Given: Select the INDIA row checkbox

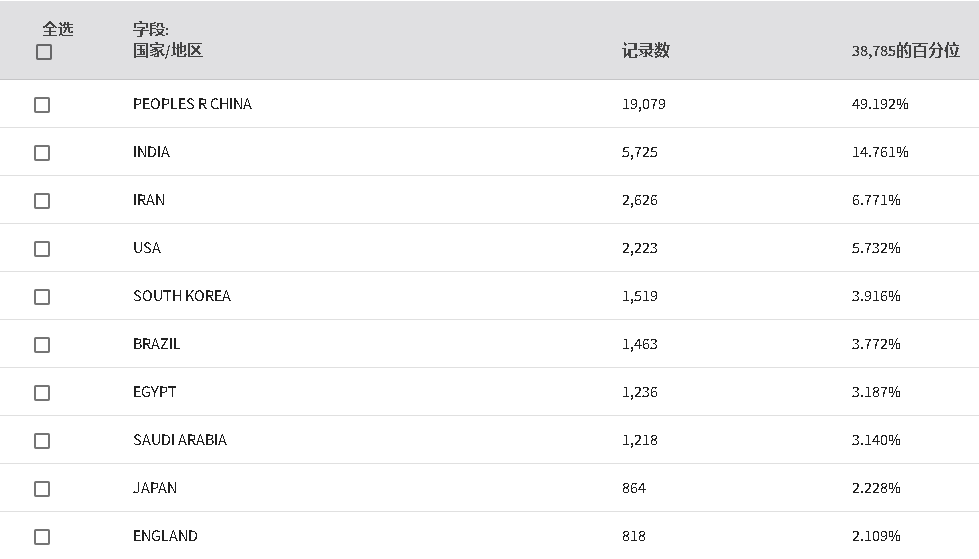Looking at the screenshot, I should 42,153.
